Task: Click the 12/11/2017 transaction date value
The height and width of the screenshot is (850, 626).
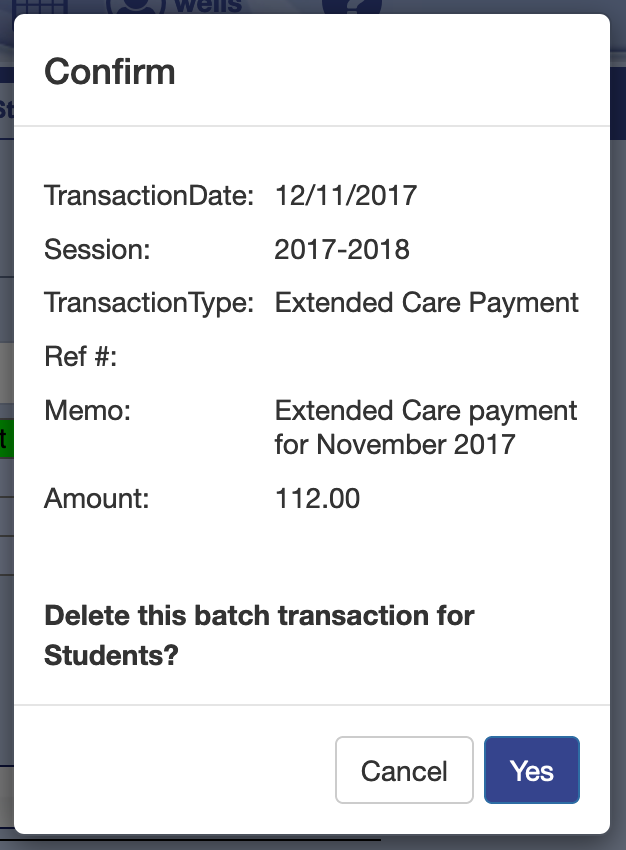Action: point(345,195)
